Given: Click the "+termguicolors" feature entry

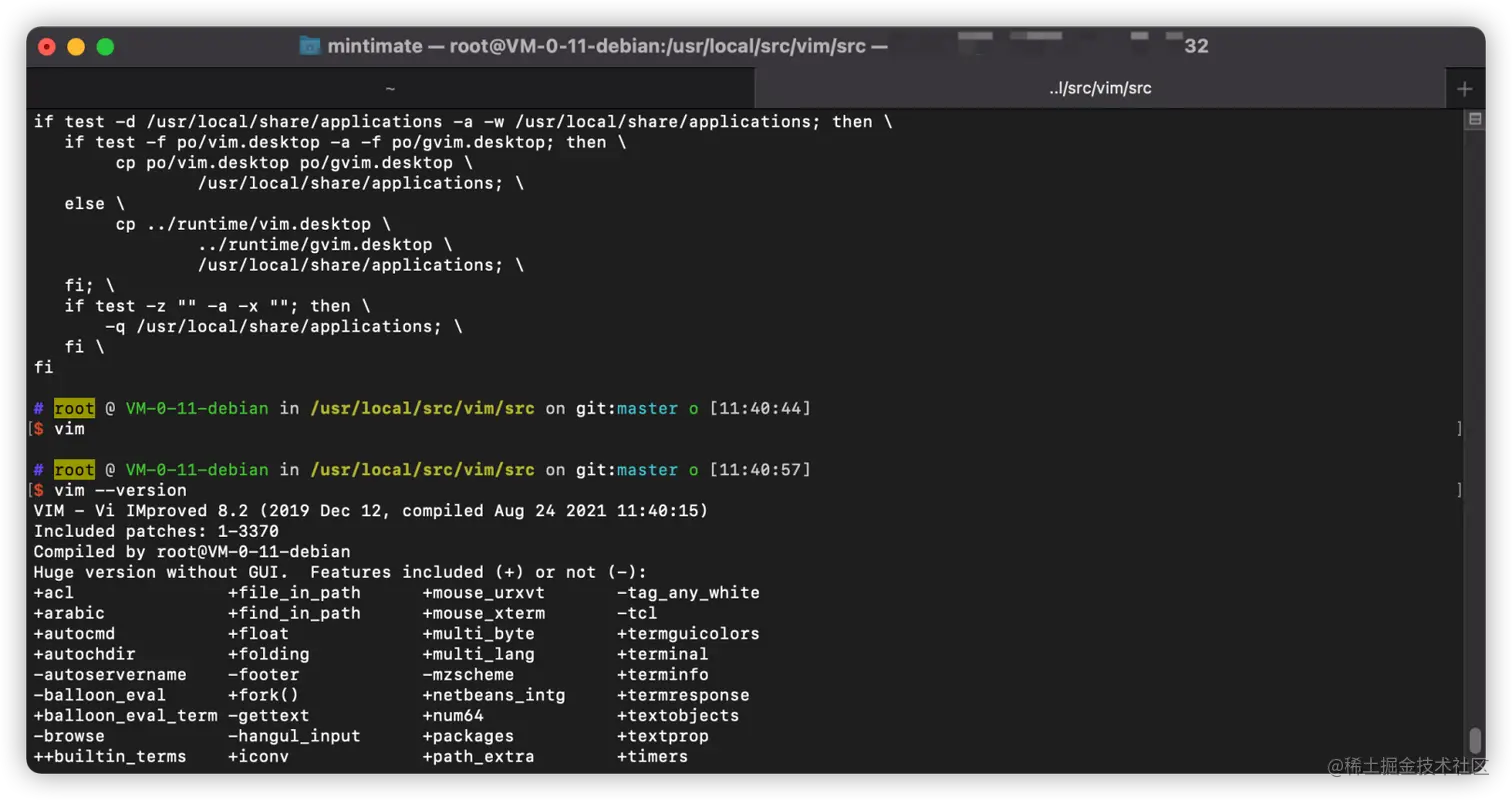Looking at the screenshot, I should point(688,634).
